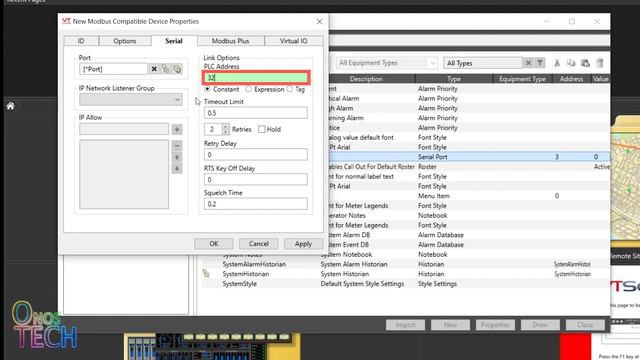The image size is (640, 360).
Task: Click the PLC Address input field
Action: tap(256, 78)
